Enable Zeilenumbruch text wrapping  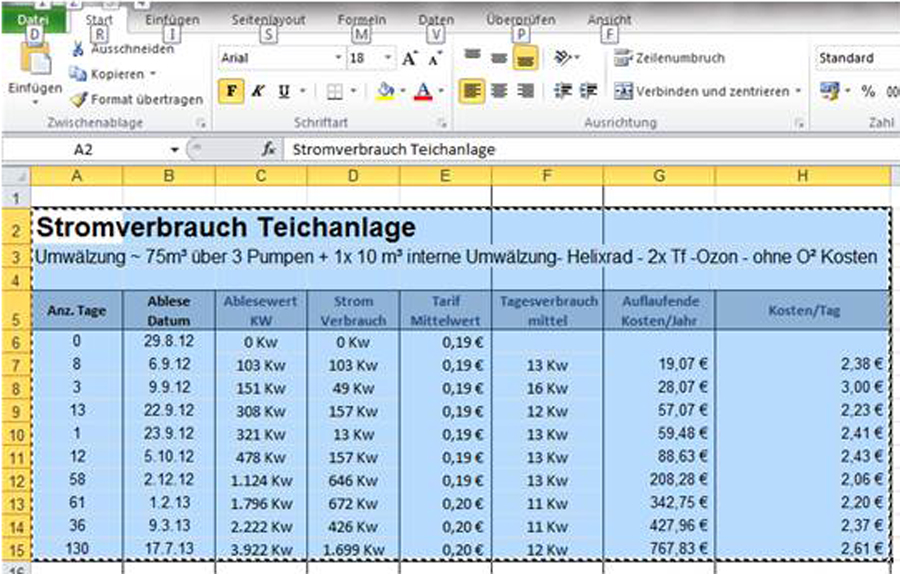coord(669,58)
